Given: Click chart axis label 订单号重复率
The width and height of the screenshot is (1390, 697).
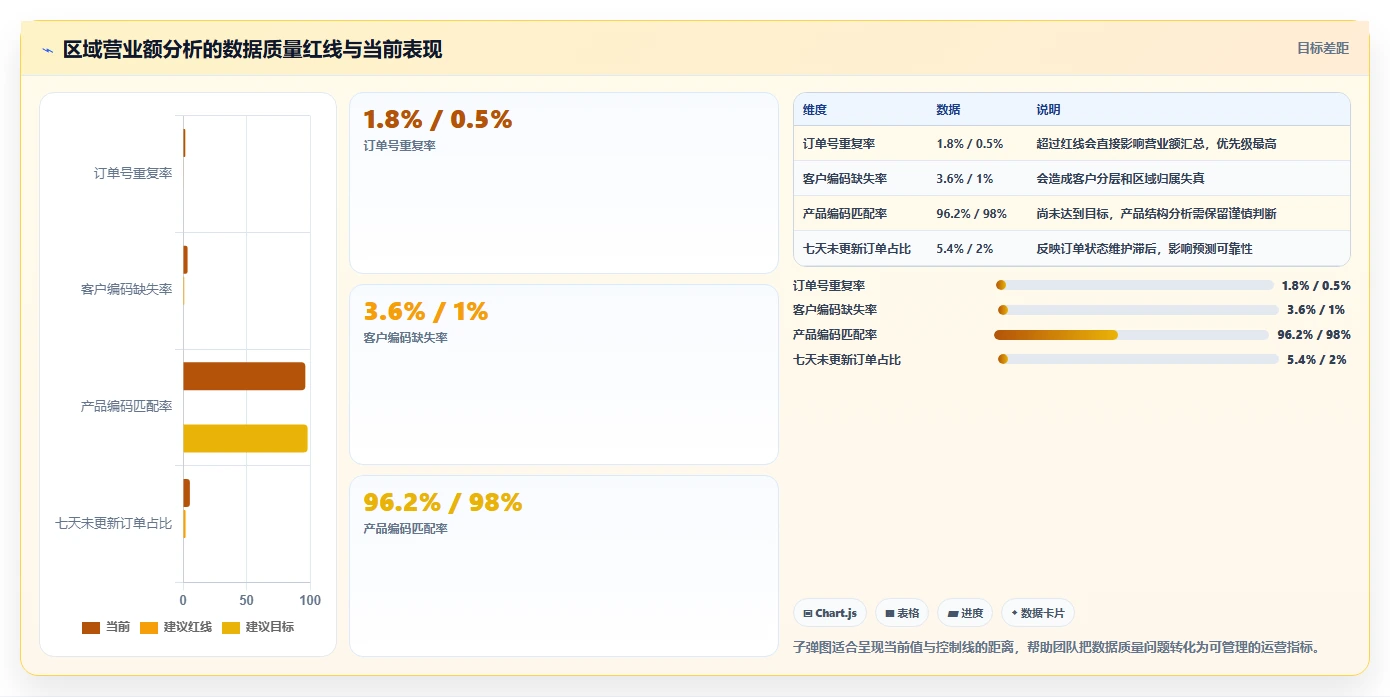Looking at the screenshot, I should [133, 173].
